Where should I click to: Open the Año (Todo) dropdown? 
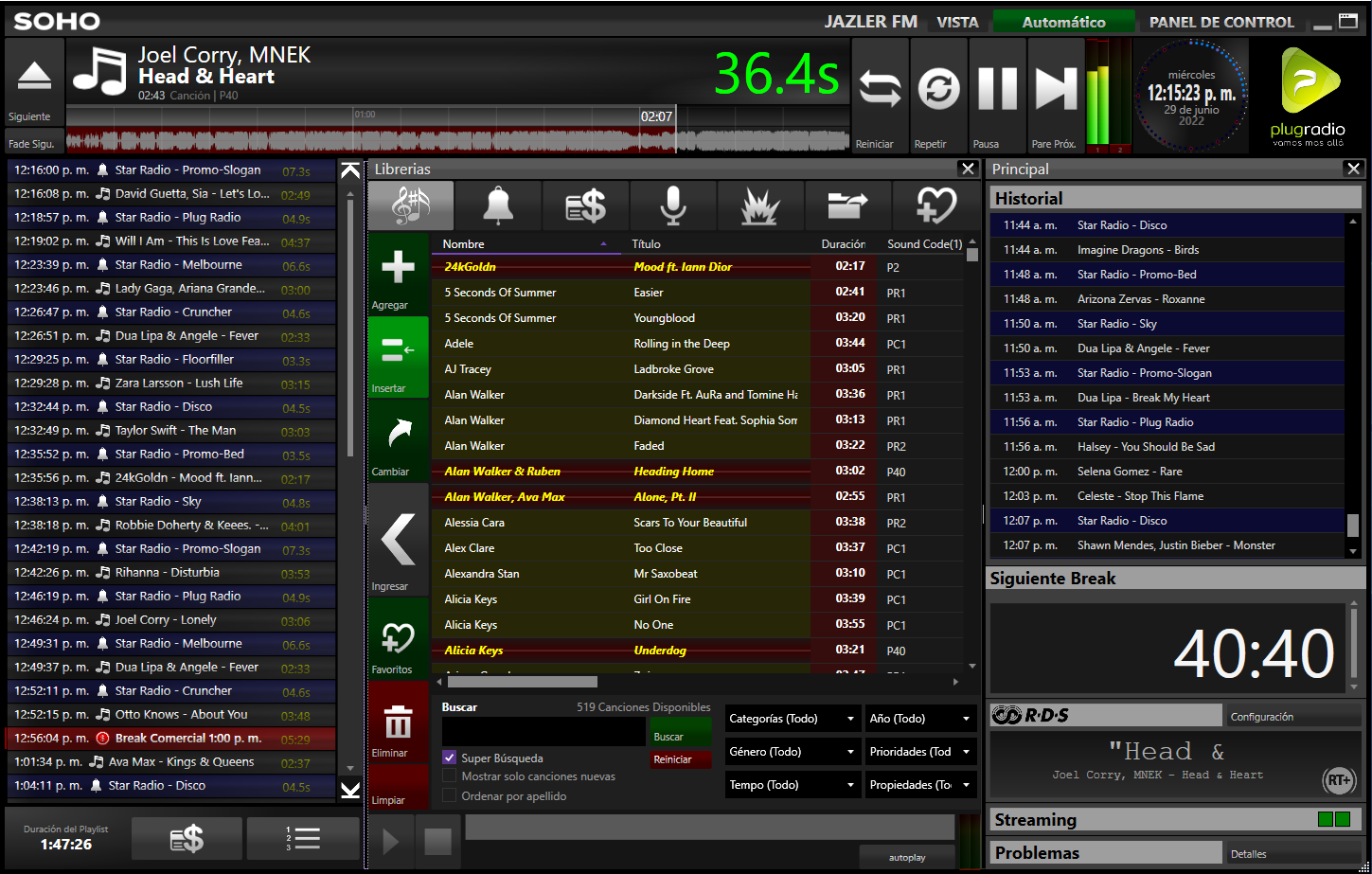point(921,719)
